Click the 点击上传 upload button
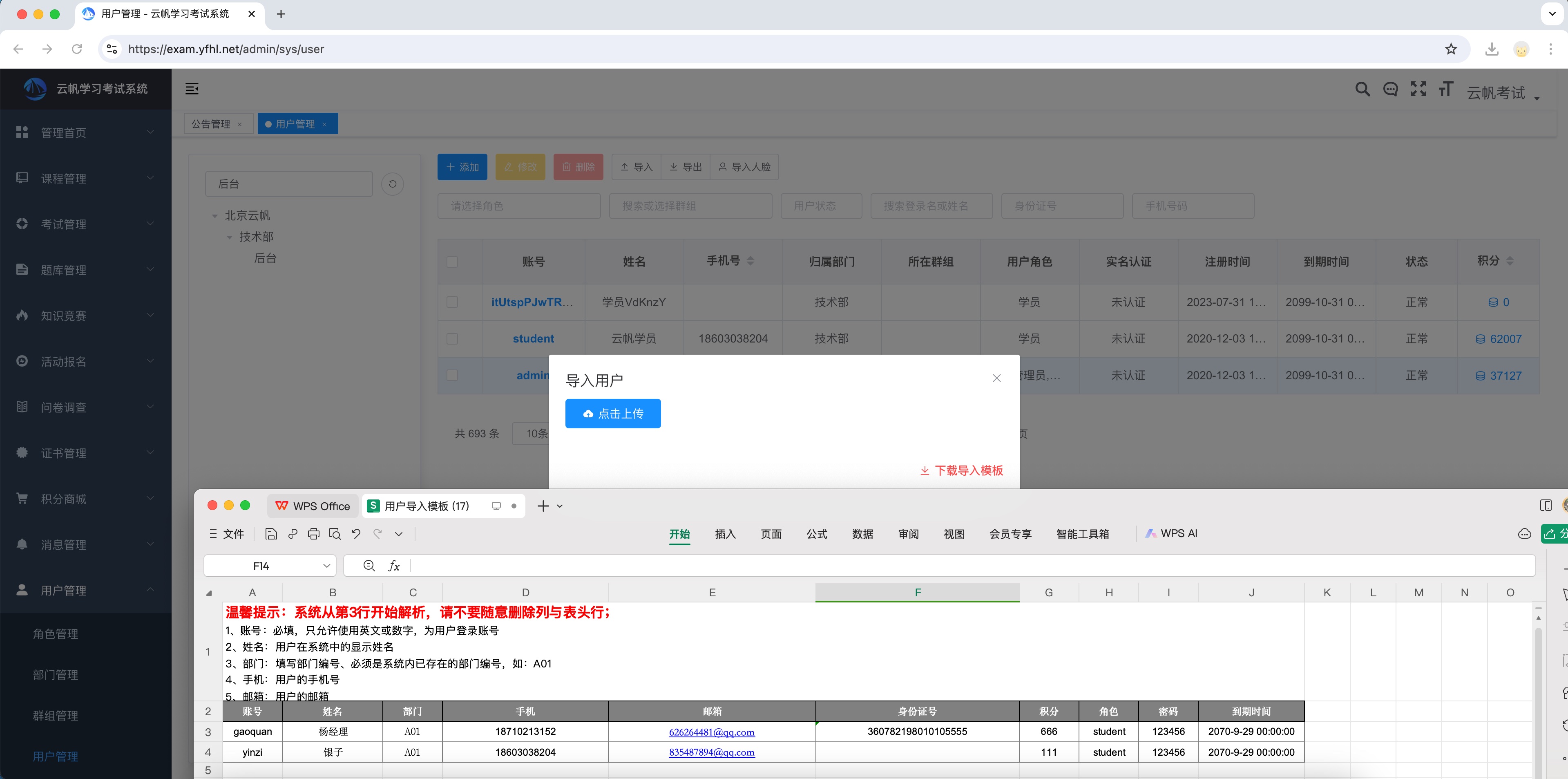The image size is (1568, 779). (x=613, y=414)
